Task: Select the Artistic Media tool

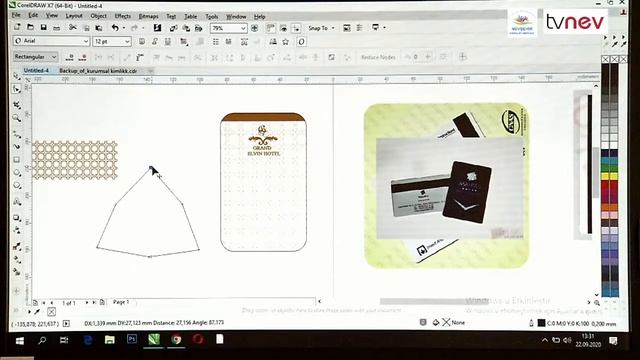Action: tap(17, 146)
